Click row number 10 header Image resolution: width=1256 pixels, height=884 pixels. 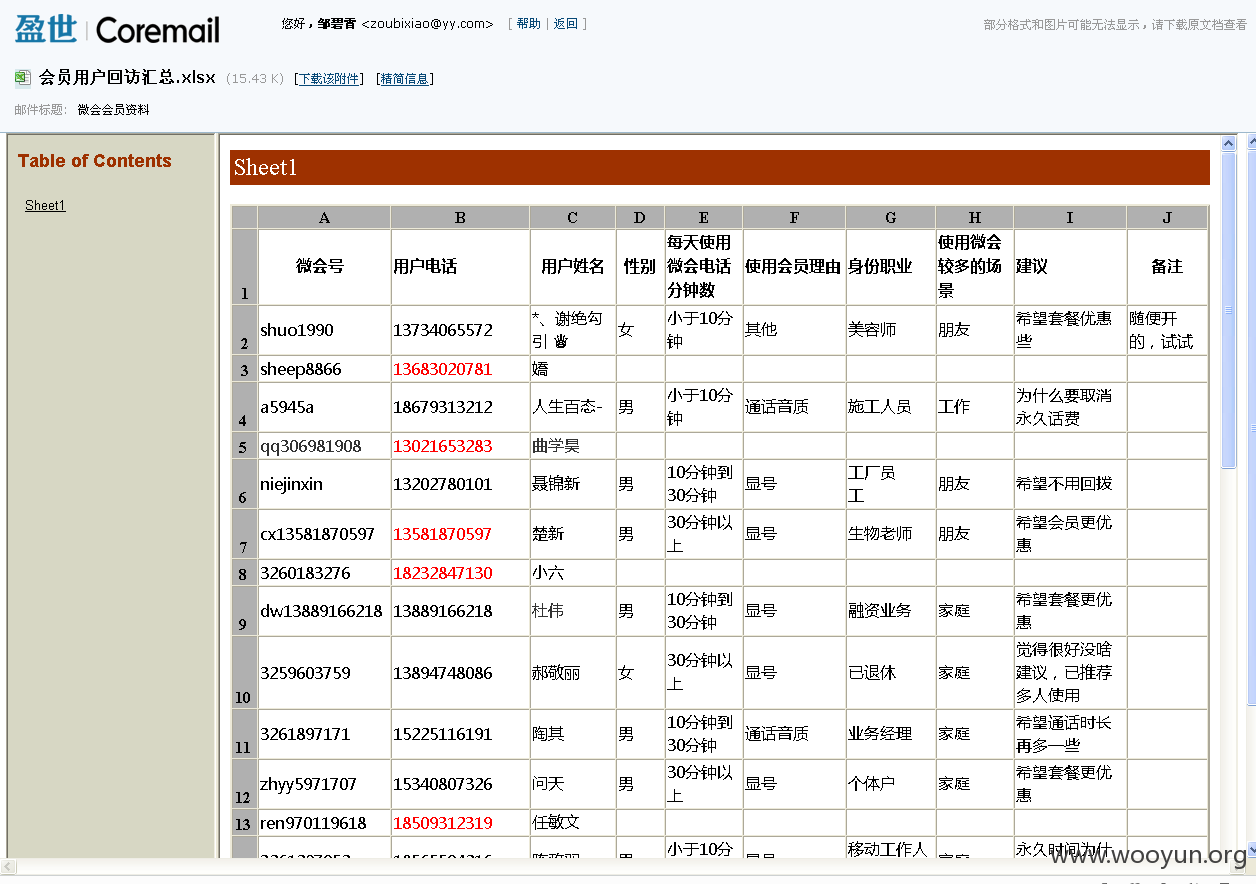pyautogui.click(x=244, y=673)
